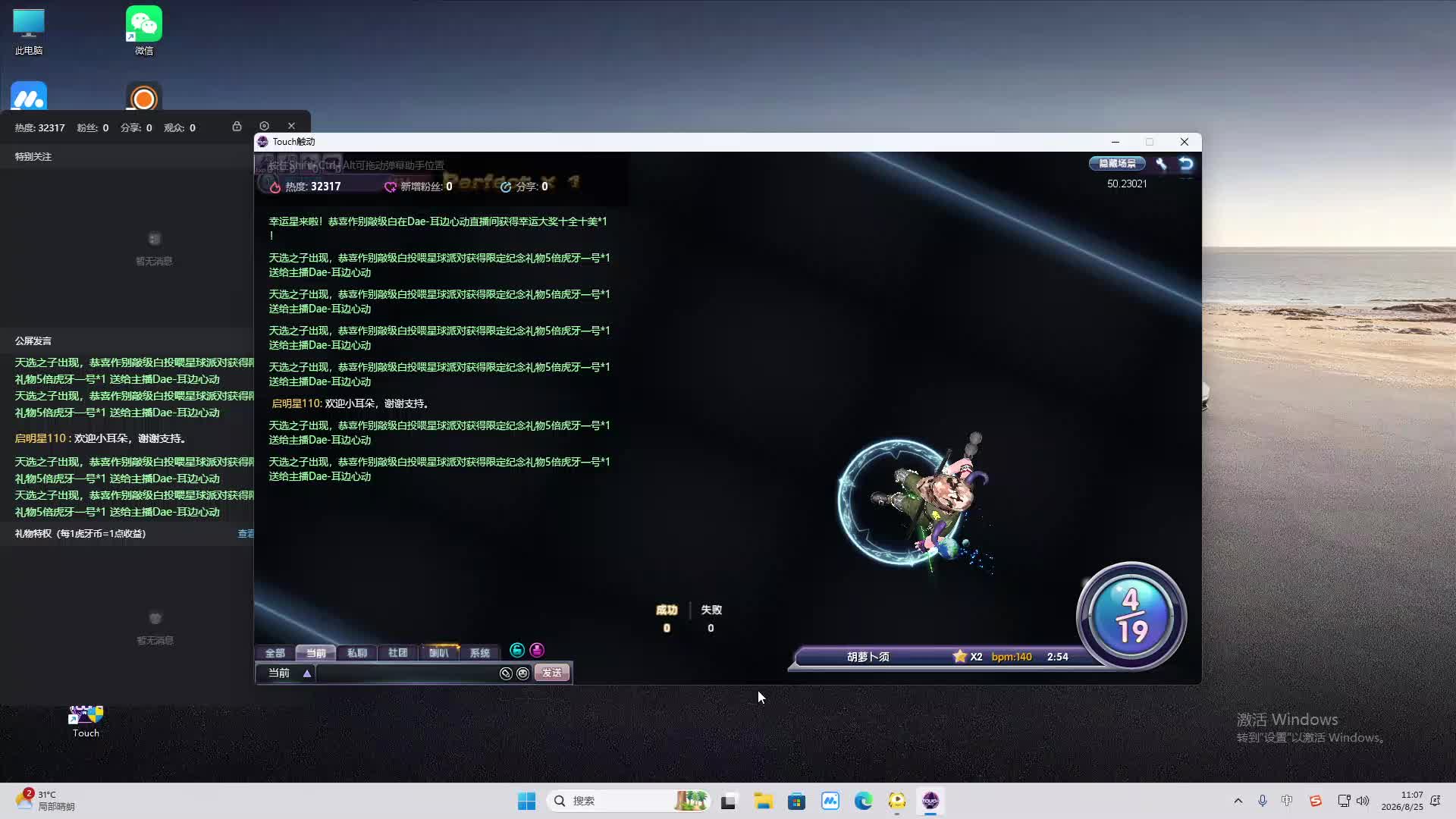Open the orange circle desktop app icon
Image resolution: width=1456 pixels, height=819 pixels.
click(x=144, y=98)
